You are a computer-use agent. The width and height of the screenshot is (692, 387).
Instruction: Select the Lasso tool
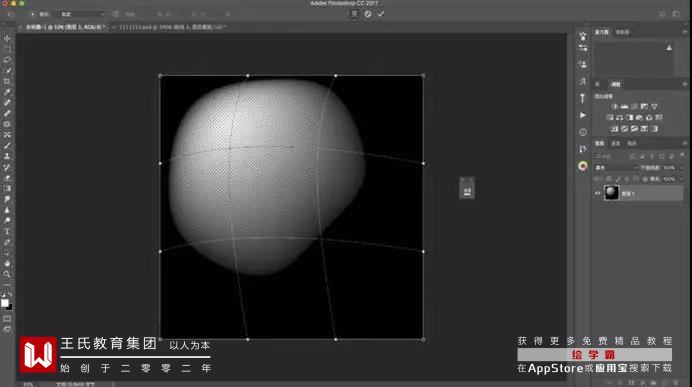[7, 60]
